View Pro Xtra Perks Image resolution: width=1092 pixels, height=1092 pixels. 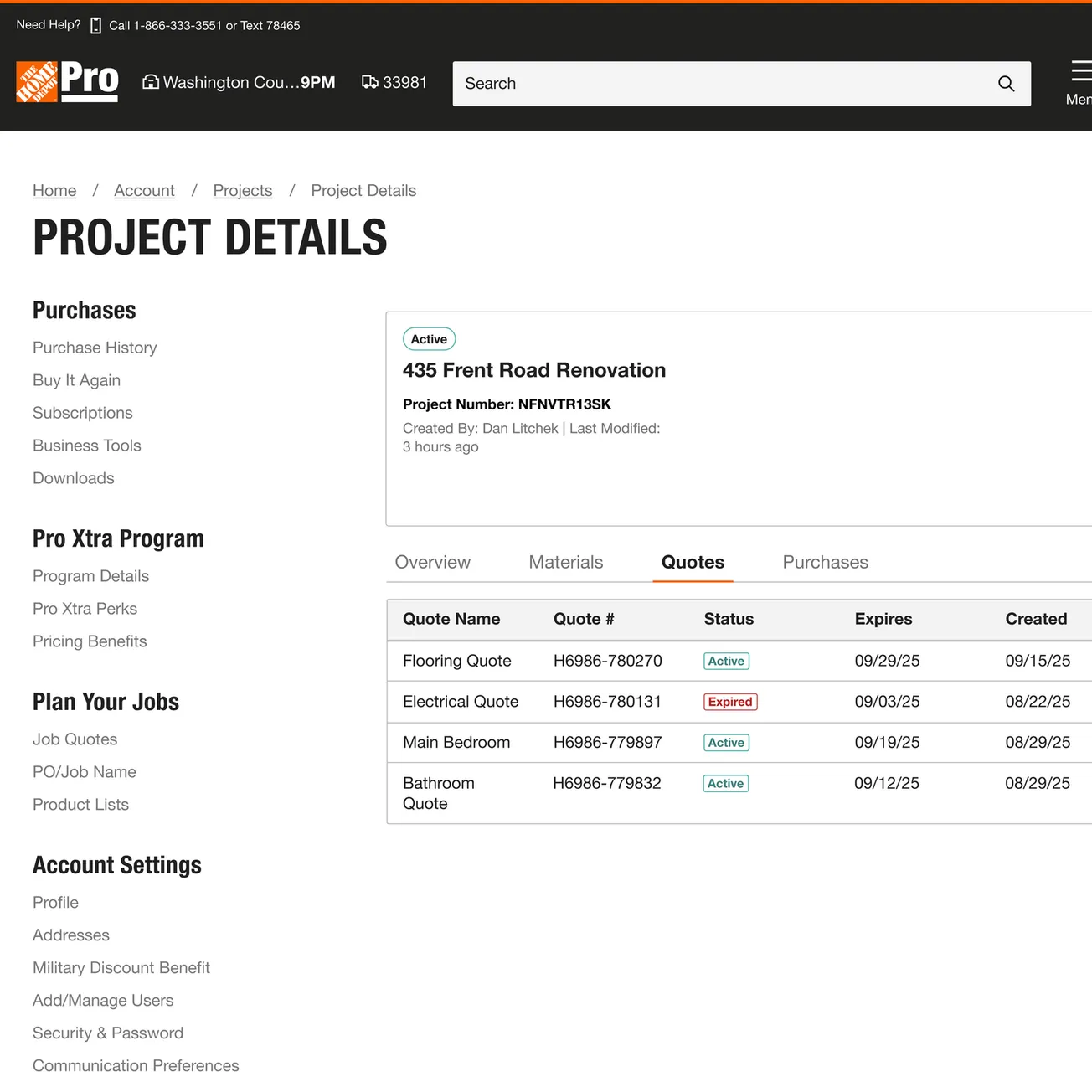85,609
